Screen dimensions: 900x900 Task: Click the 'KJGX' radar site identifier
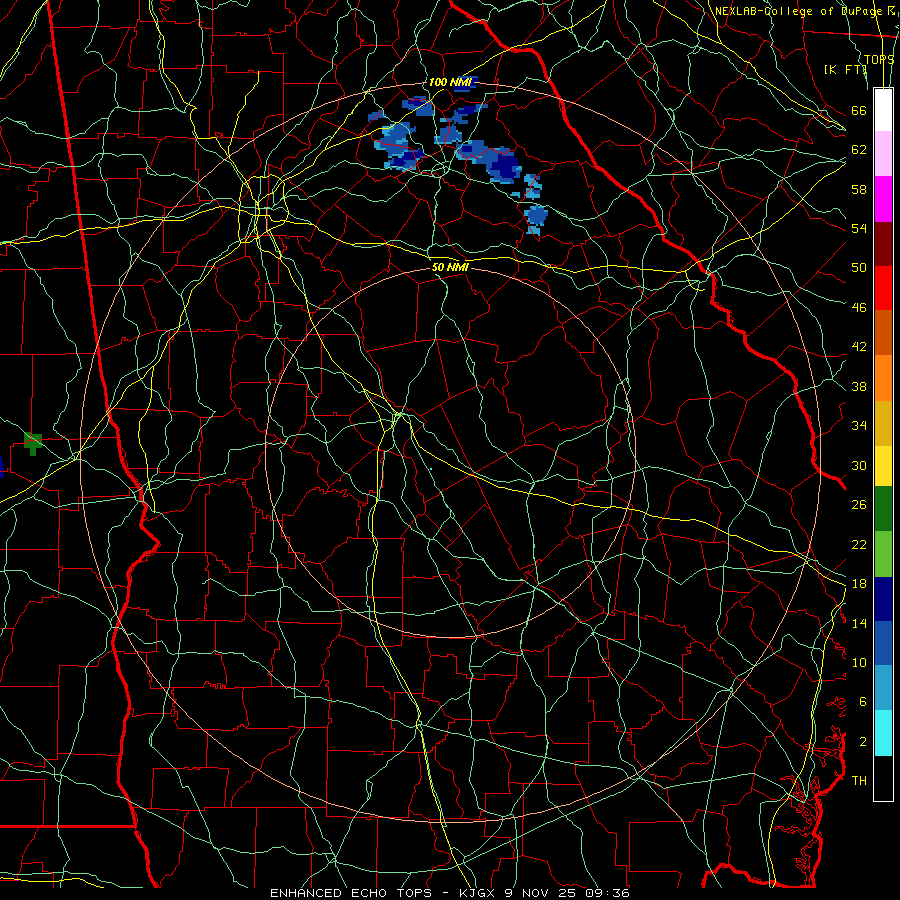point(478,893)
